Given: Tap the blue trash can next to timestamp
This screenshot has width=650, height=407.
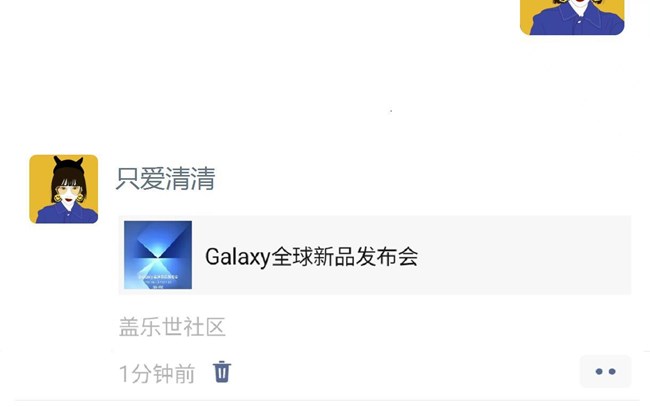Looking at the screenshot, I should point(222,372).
